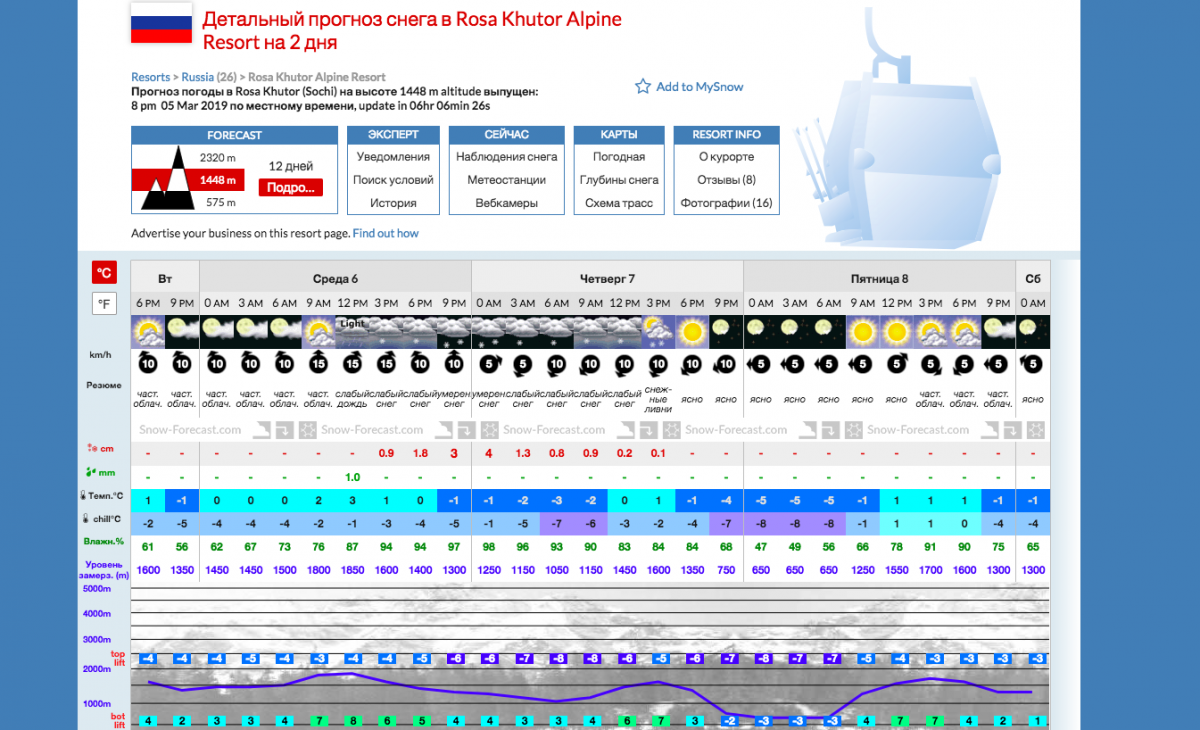Click the clear night icon for Четверг 9 PM
Screen dimensions: 1200x730
[726, 330]
